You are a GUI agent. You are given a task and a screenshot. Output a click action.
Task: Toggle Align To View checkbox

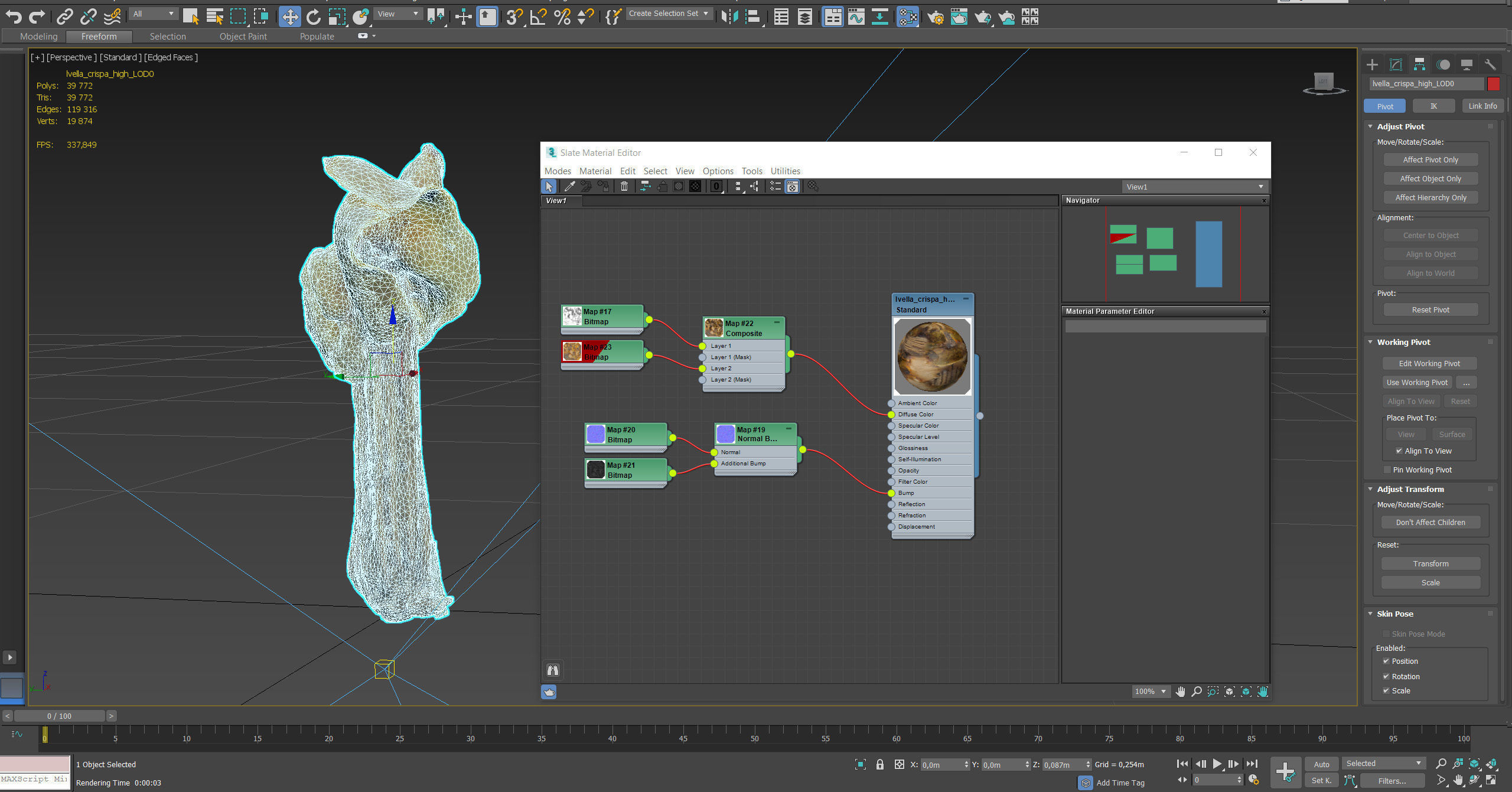pyautogui.click(x=1399, y=451)
